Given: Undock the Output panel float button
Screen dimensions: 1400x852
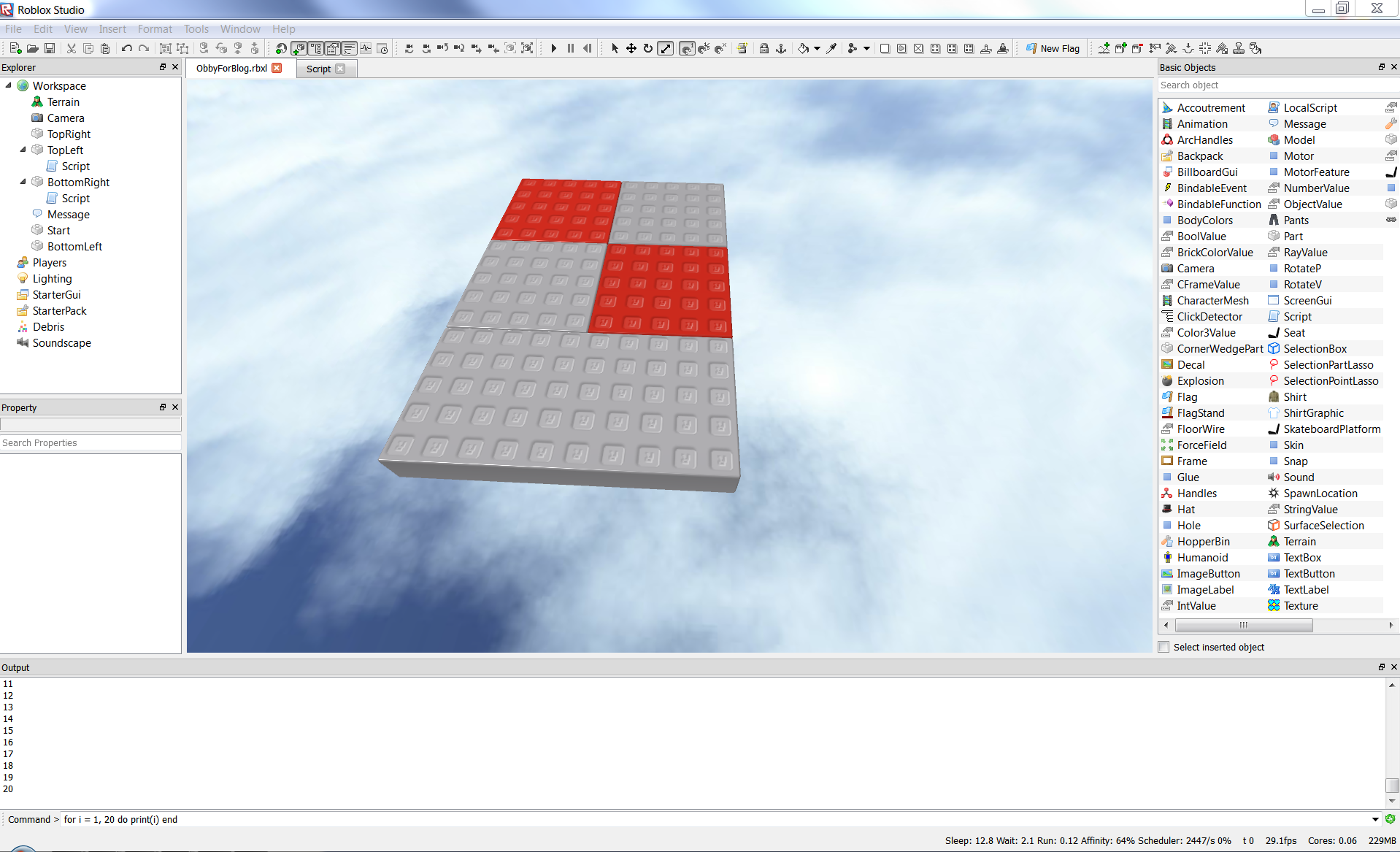Looking at the screenshot, I should click(1381, 667).
